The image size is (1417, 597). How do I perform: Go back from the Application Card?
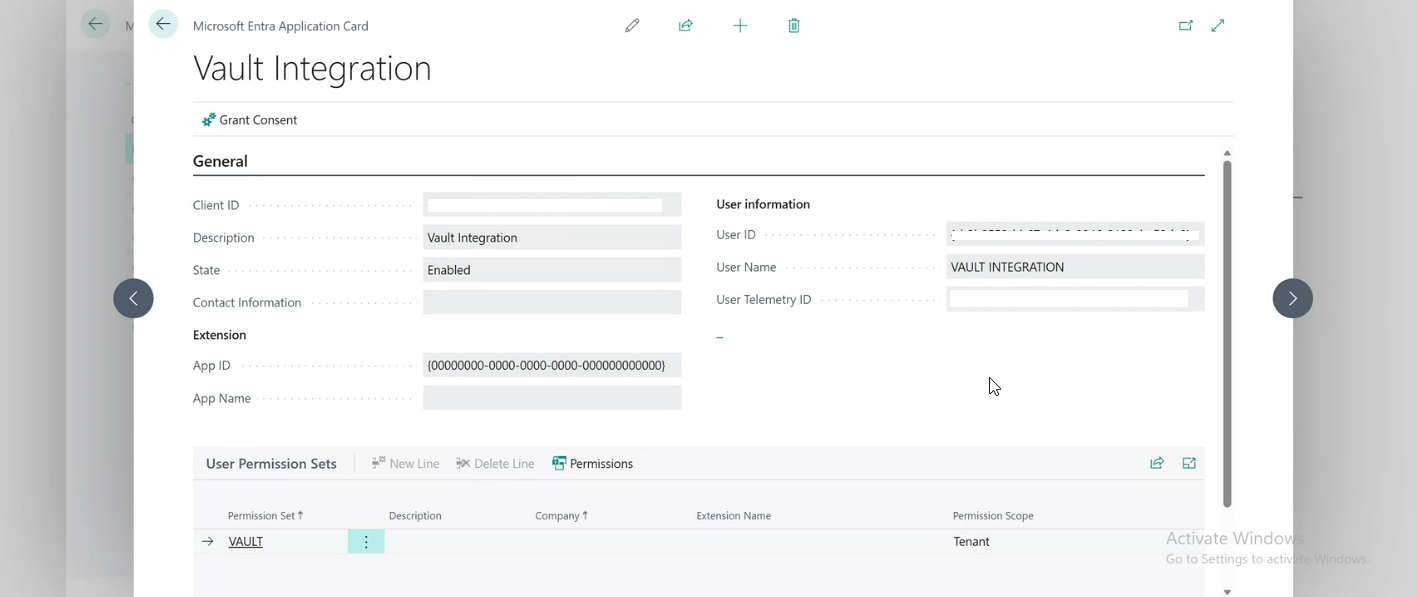(163, 25)
